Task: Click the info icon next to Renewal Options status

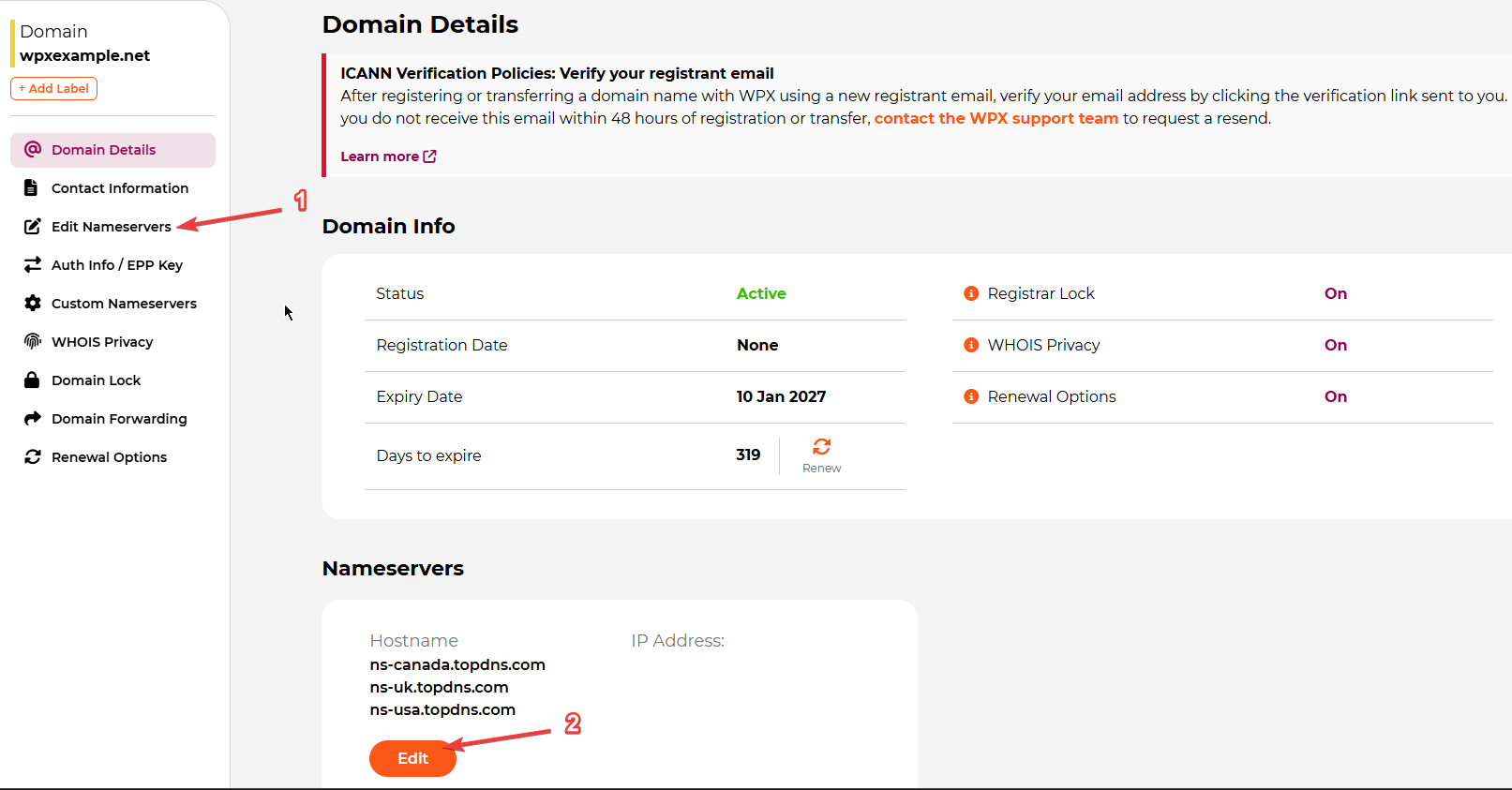Action: pyautogui.click(x=971, y=397)
